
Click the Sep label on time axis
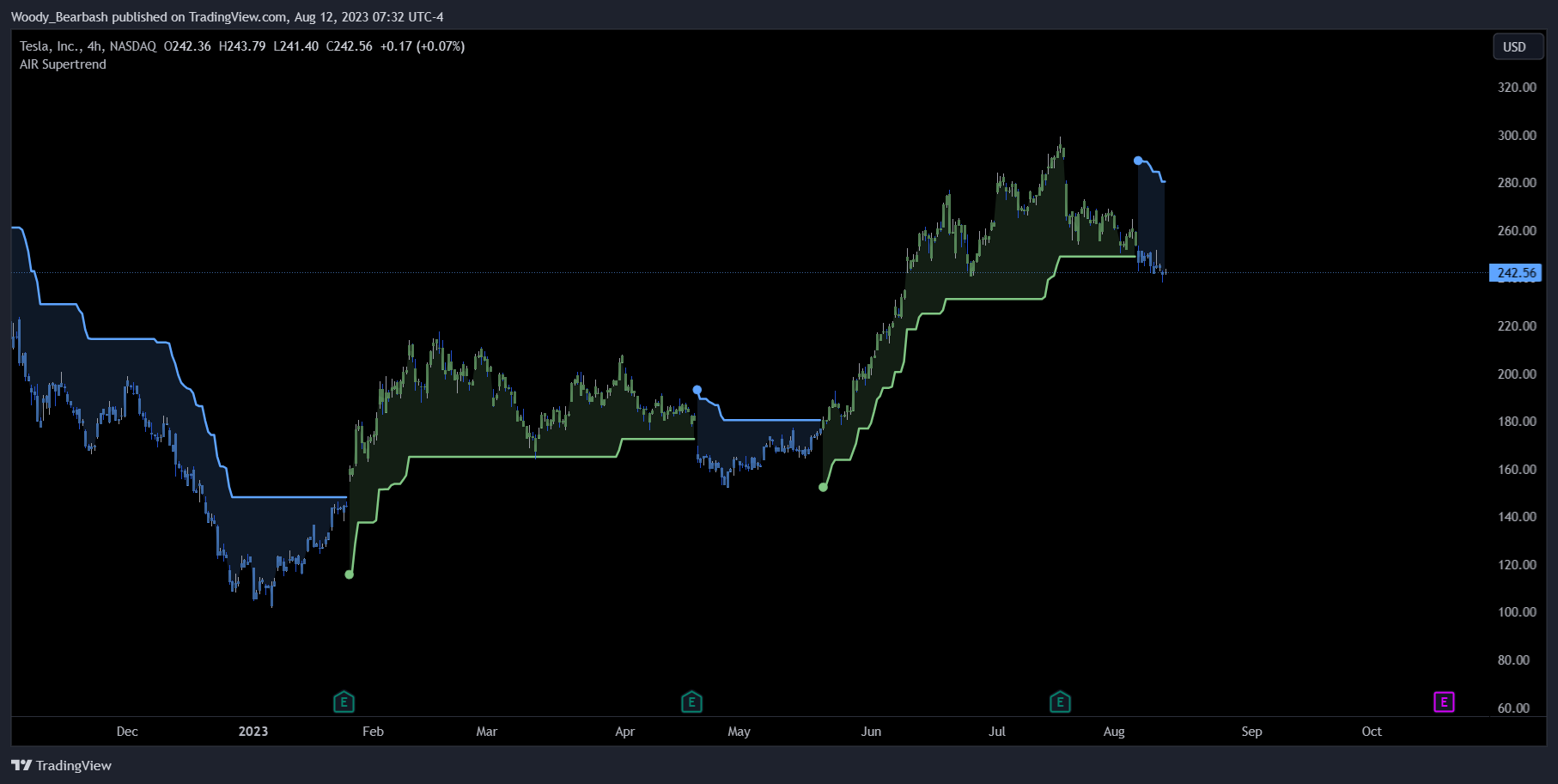[1251, 732]
